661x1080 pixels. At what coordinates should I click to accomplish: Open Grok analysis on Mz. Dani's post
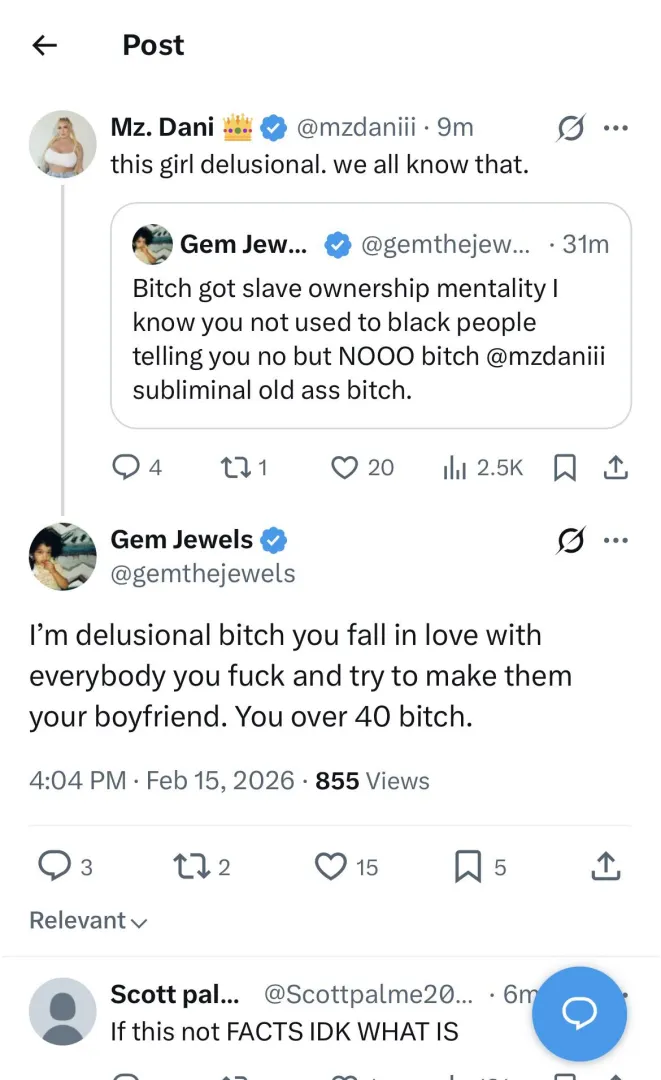(570, 127)
